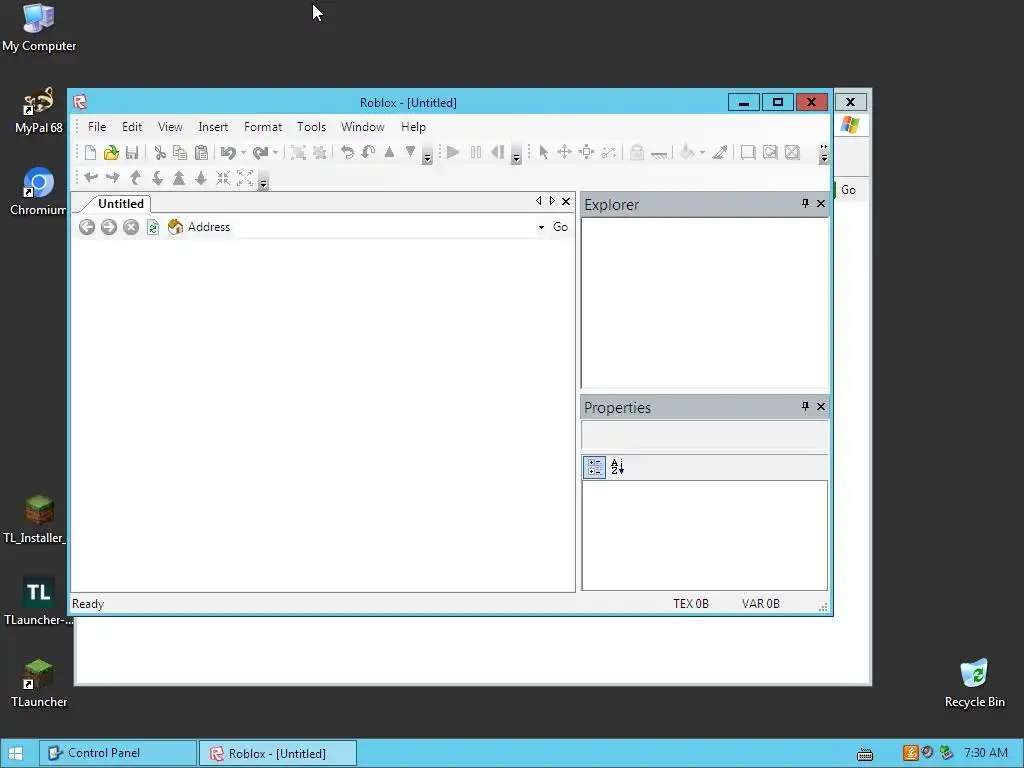Zoom camera out with the down-arrow icon
Viewport: 1024px width, 768px height.
click(200, 178)
